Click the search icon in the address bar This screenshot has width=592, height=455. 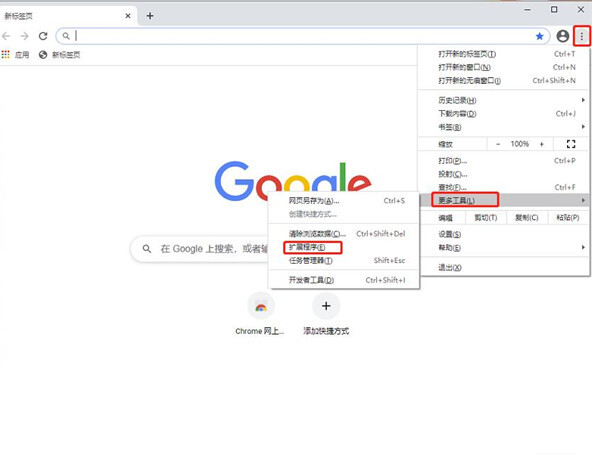66,36
